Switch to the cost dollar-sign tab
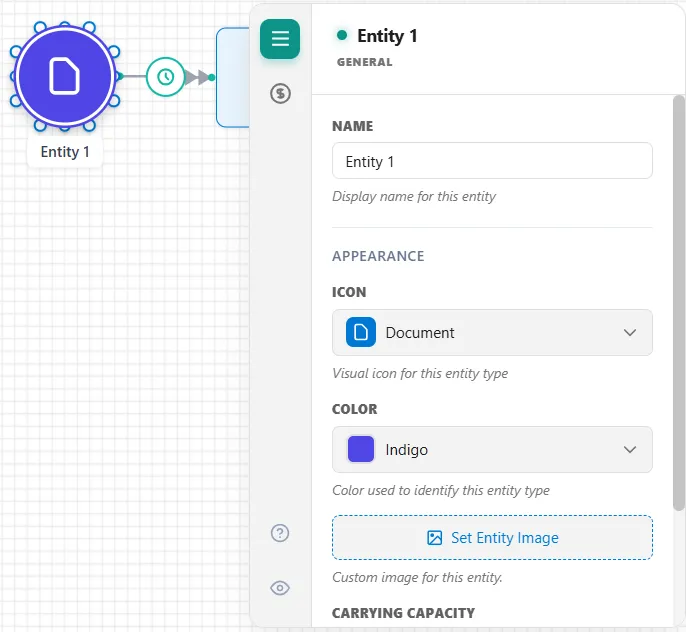Viewport: 686px width, 632px height. pos(280,94)
